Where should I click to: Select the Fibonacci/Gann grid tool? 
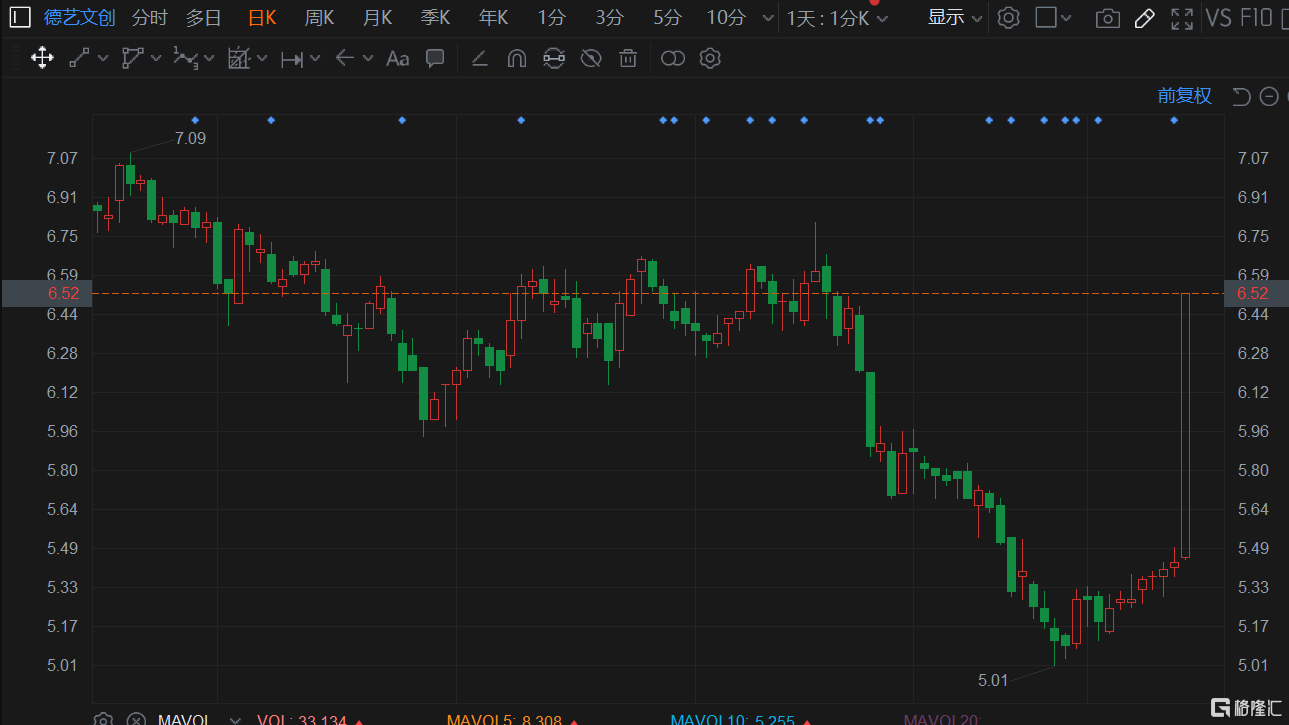coord(239,58)
